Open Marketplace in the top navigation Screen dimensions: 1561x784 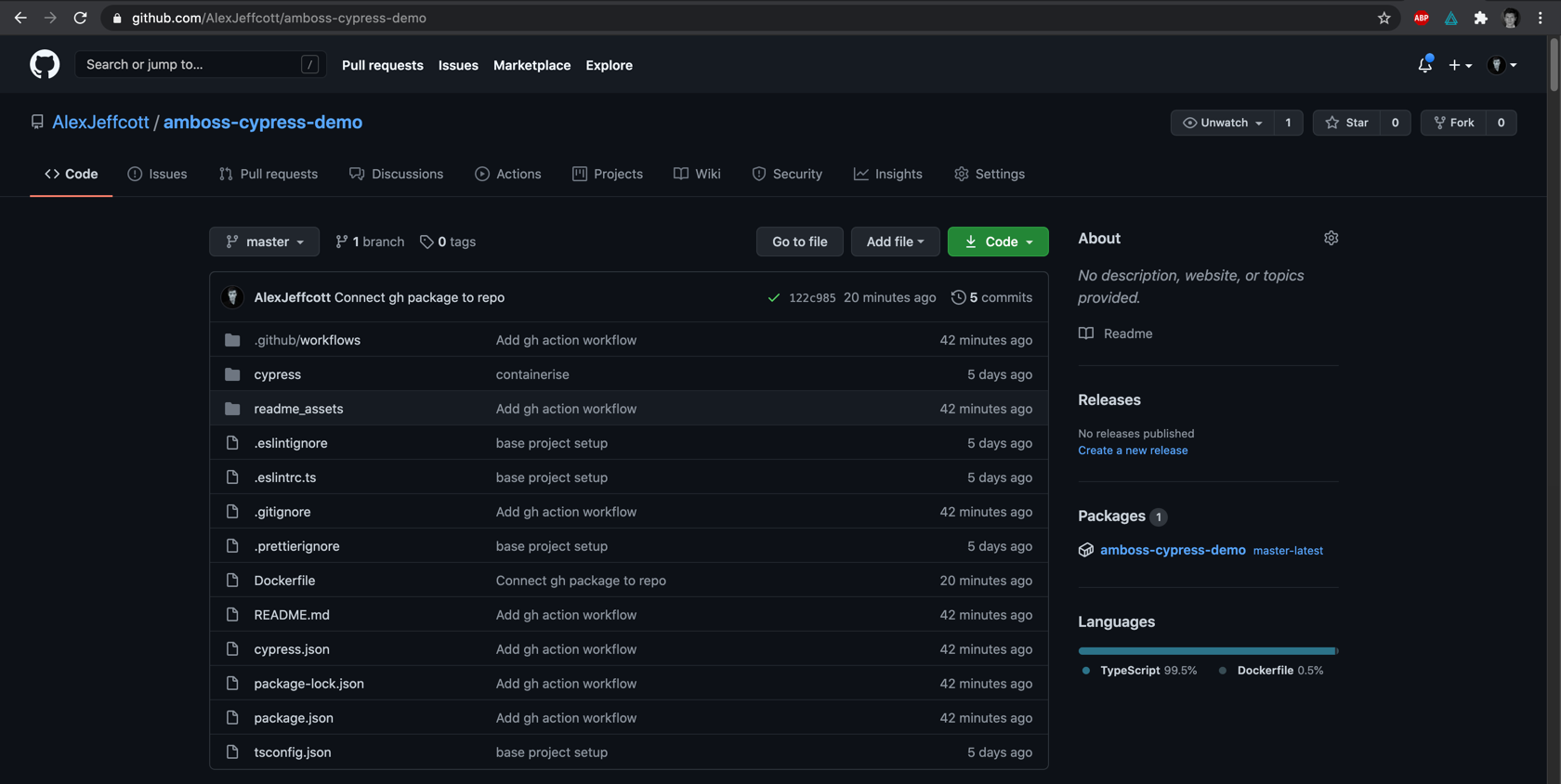click(531, 65)
